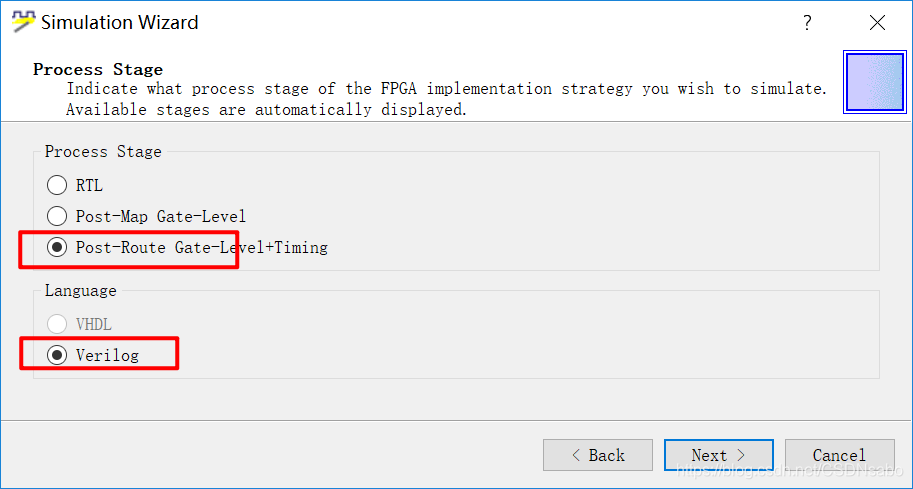
Task: Click the right chevron on Next button
Action: pyautogui.click(x=741, y=455)
